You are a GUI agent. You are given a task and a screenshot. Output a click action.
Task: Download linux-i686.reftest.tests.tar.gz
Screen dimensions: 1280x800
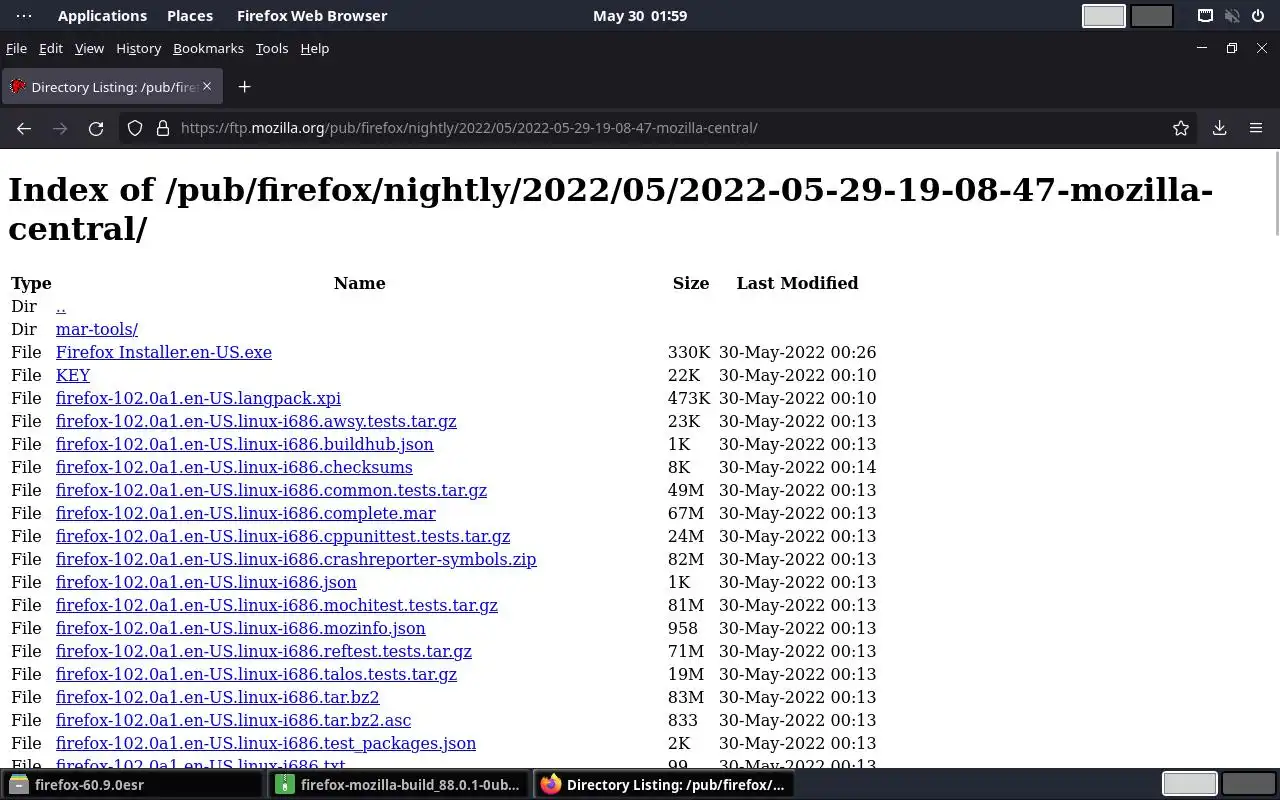click(264, 651)
